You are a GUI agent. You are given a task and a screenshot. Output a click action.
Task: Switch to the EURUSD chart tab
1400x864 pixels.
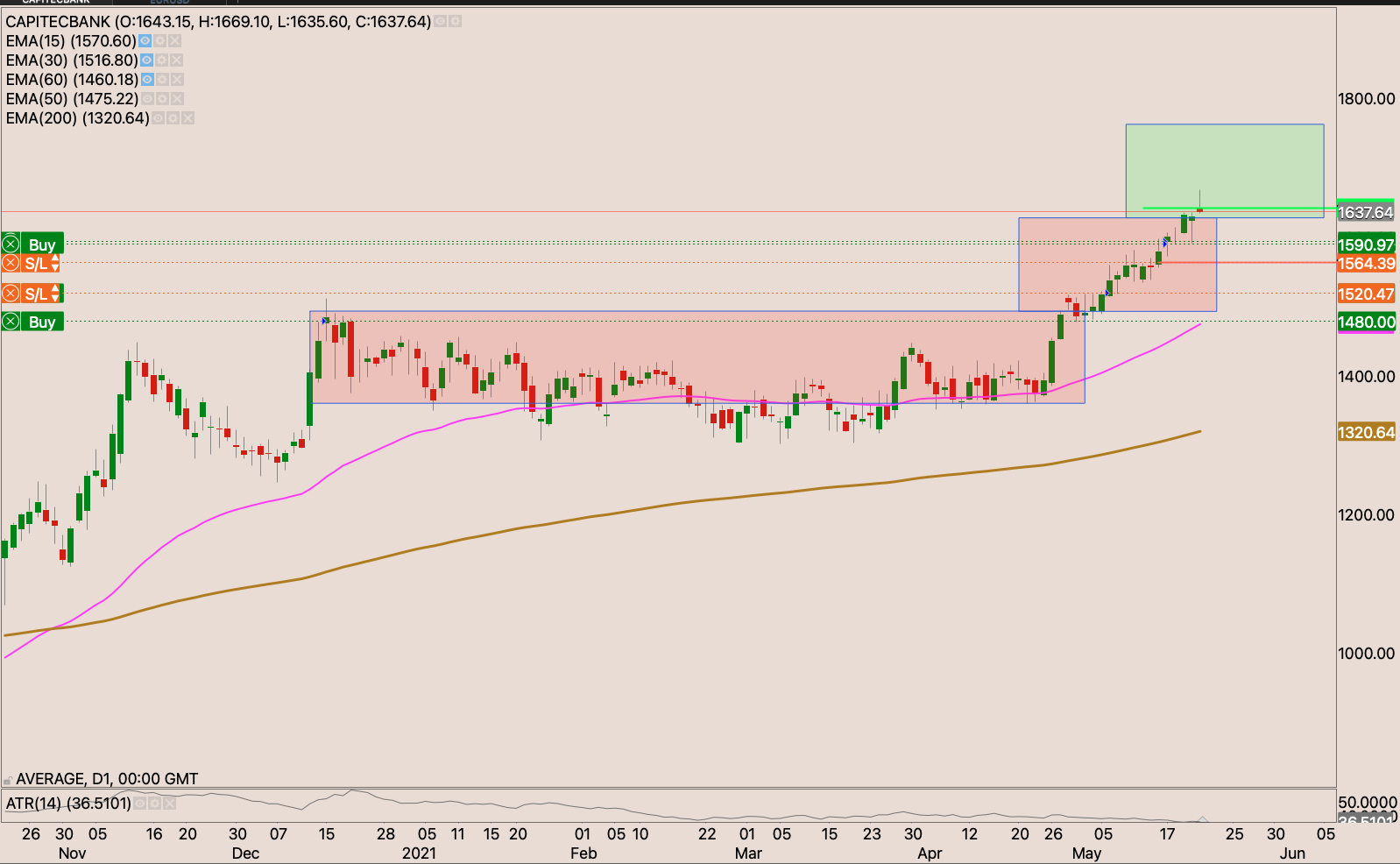tap(170, 3)
